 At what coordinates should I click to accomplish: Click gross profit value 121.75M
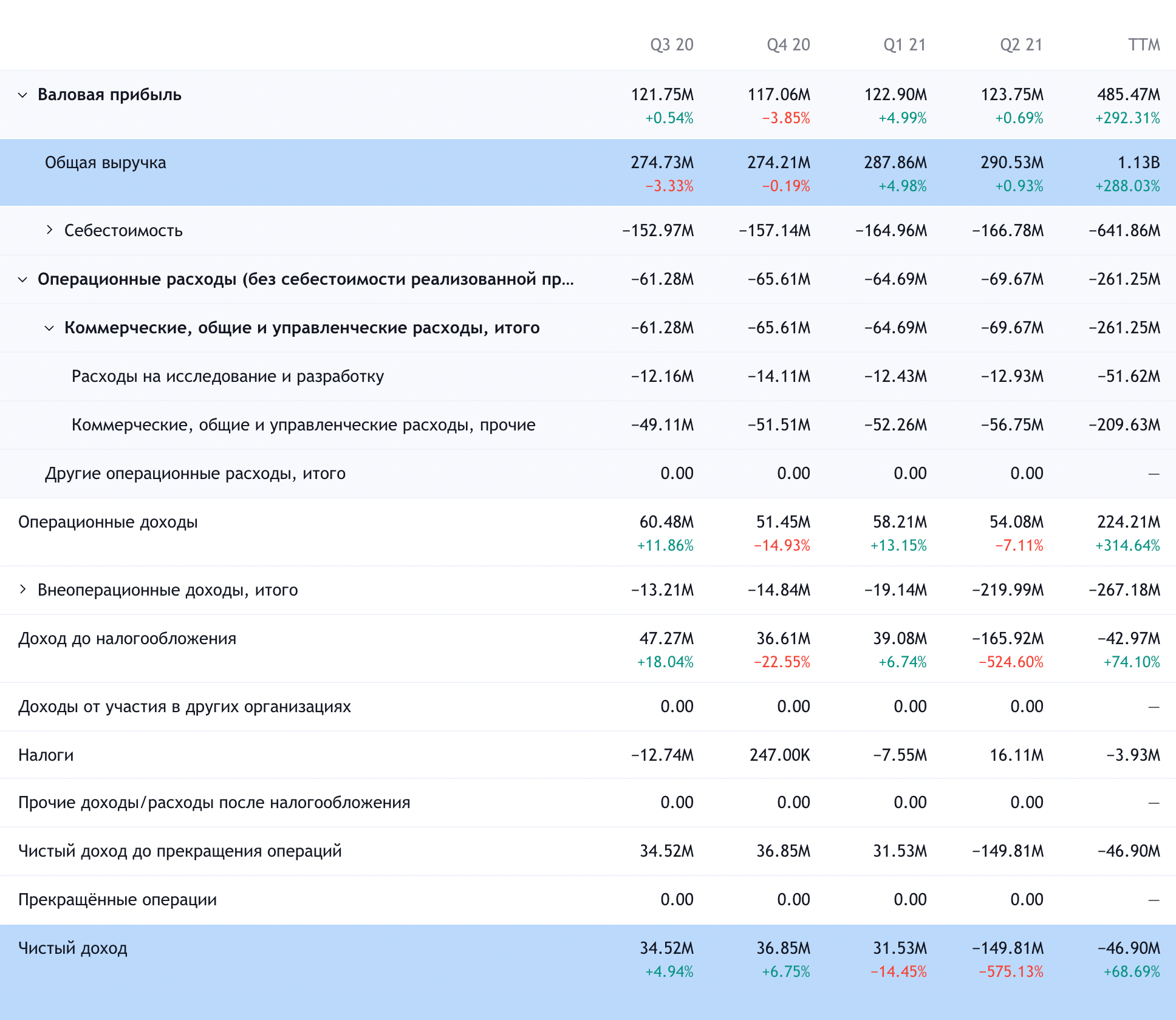pos(662,95)
